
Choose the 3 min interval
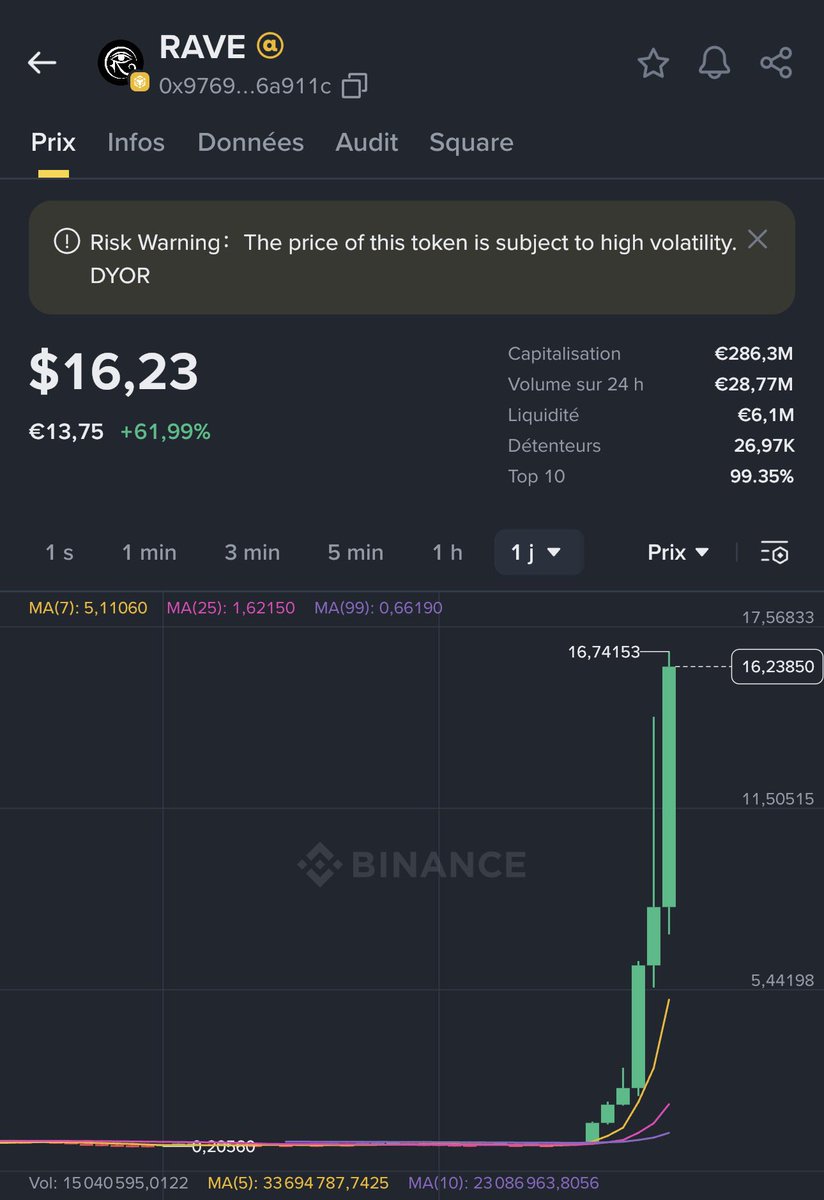coord(252,552)
